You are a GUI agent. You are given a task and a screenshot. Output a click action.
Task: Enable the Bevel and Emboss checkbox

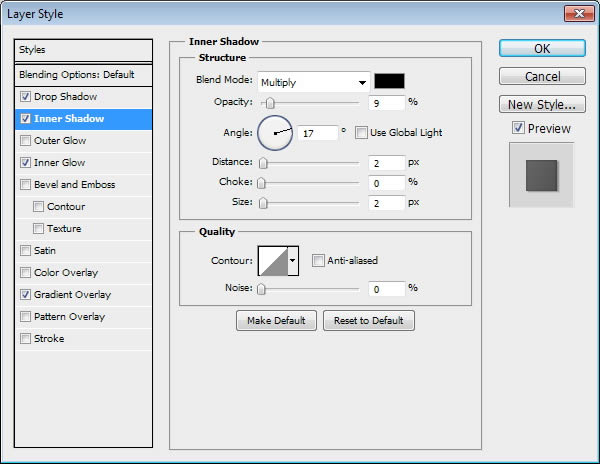(x=25, y=184)
